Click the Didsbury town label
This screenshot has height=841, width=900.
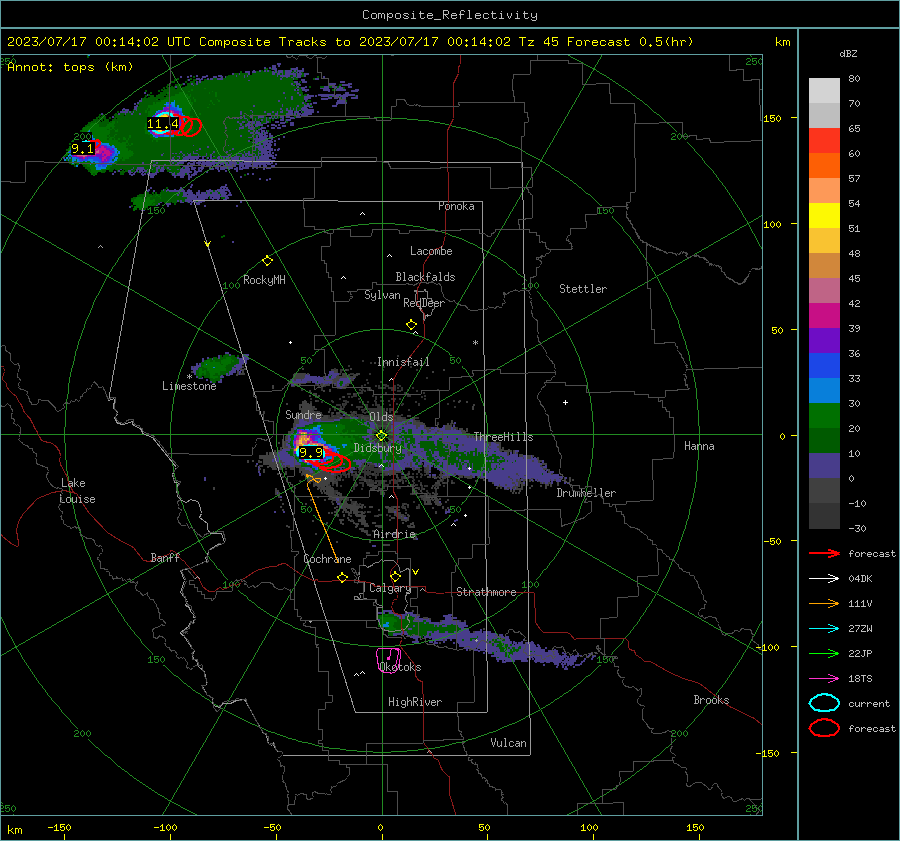point(378,448)
